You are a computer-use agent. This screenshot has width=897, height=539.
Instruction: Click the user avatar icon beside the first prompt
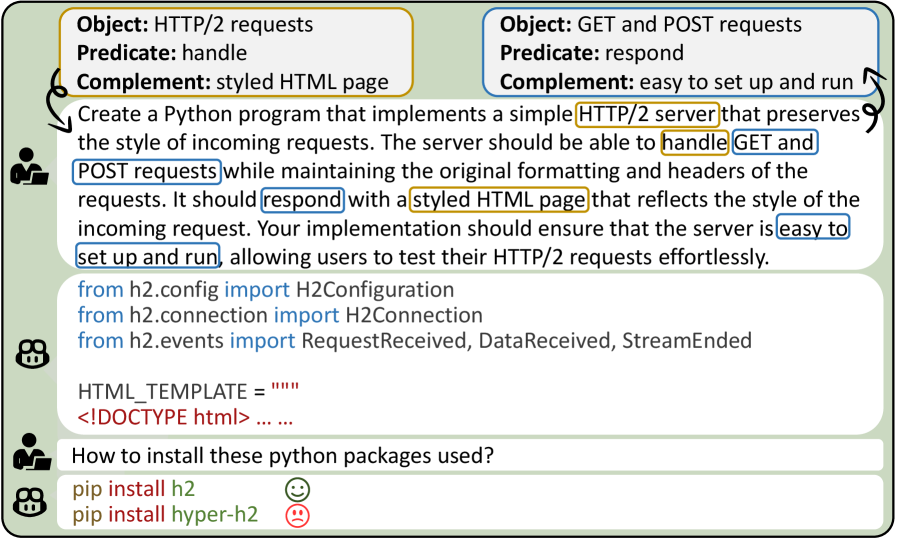coord(30,167)
